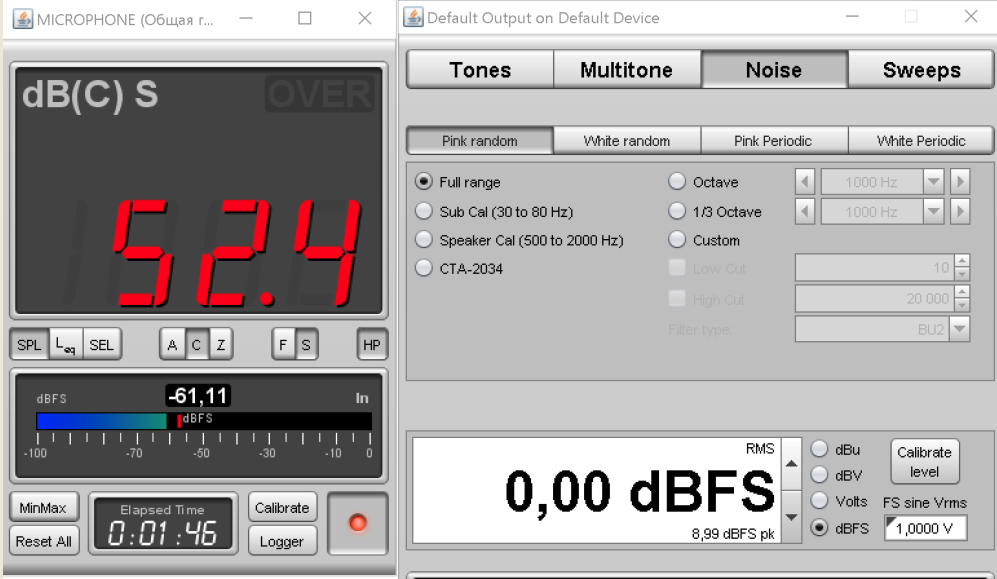This screenshot has width=997, height=579.
Task: Select the Leq measurement mode
Action: point(67,345)
